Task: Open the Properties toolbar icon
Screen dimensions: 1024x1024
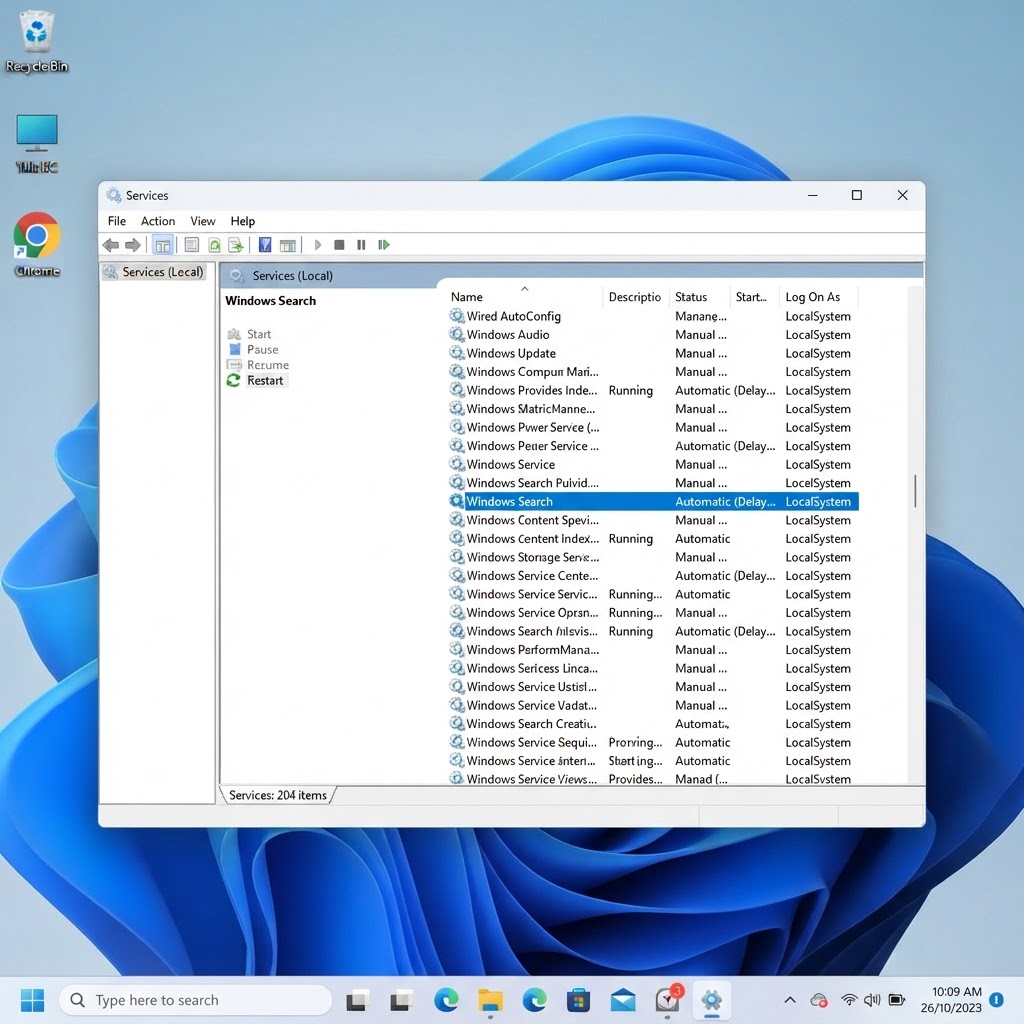Action: coord(191,245)
